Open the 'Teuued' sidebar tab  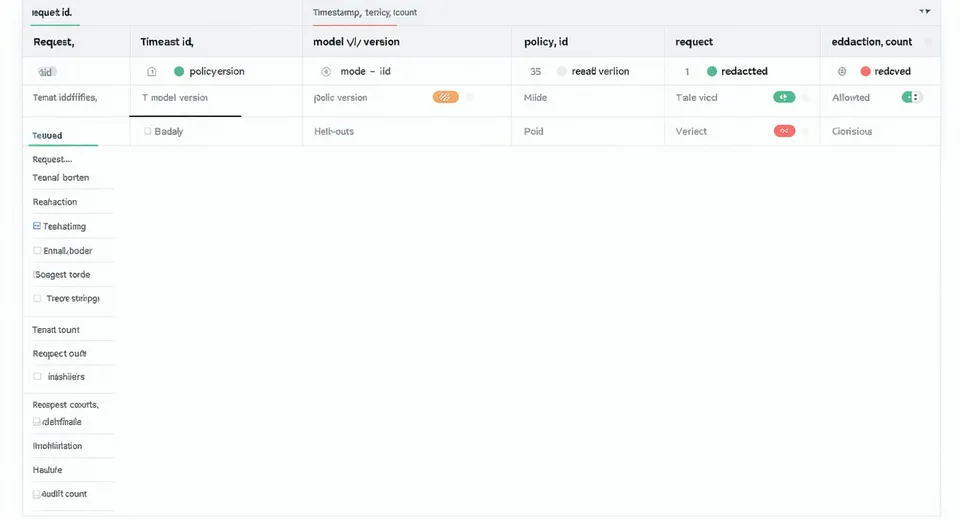pos(47,135)
